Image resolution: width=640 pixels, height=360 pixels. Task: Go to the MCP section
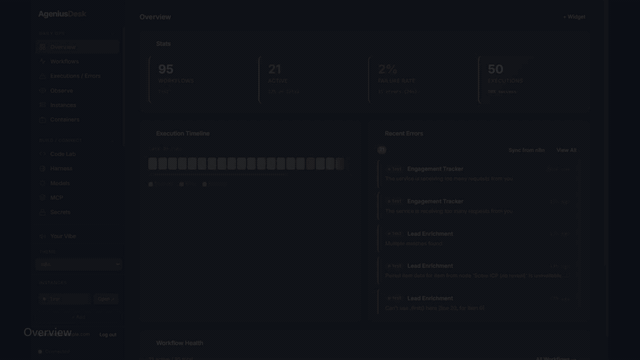[x=78, y=198]
